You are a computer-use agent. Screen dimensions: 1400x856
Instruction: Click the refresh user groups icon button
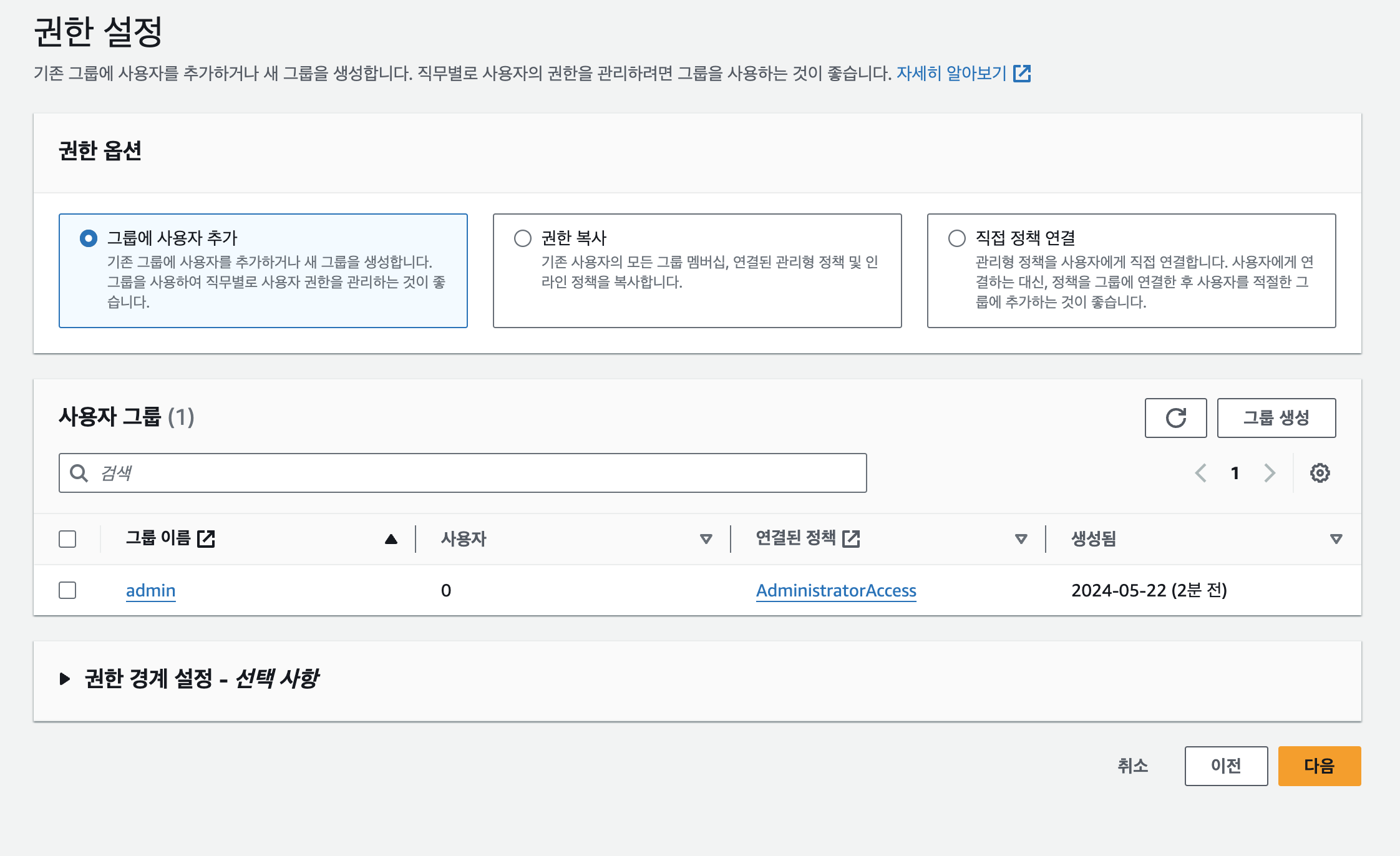point(1175,418)
